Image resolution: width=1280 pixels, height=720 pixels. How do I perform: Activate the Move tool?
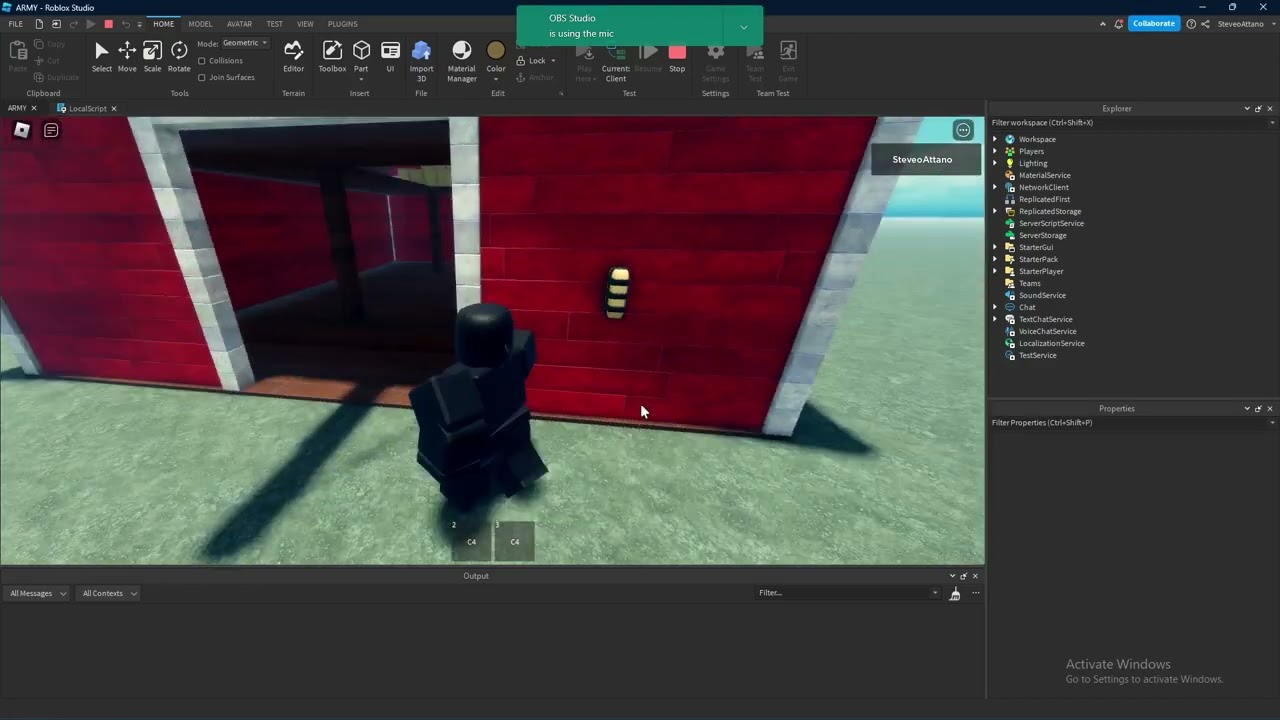(x=127, y=57)
